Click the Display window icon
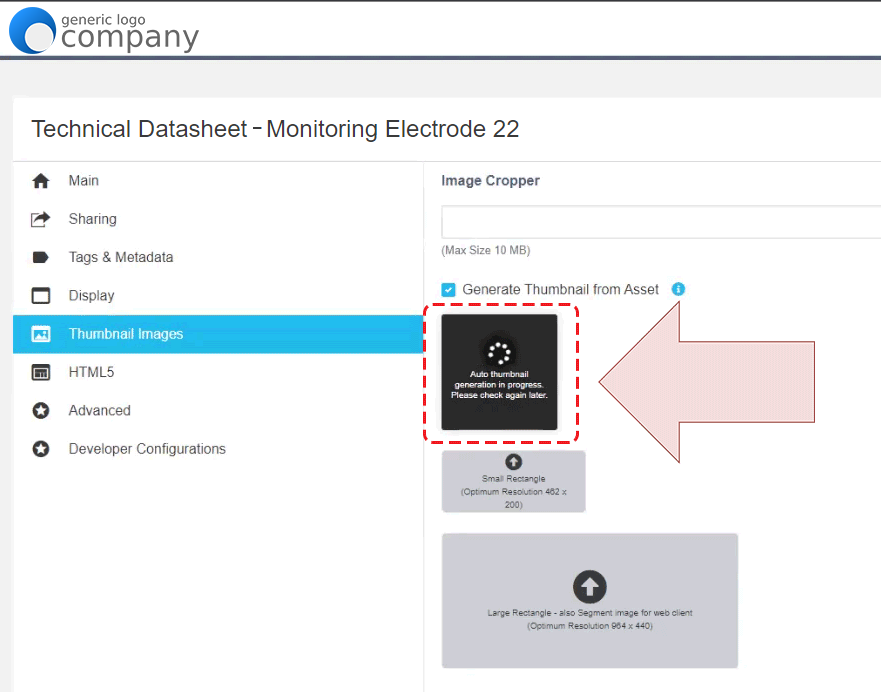Viewport: 881px width, 692px height. [40, 295]
